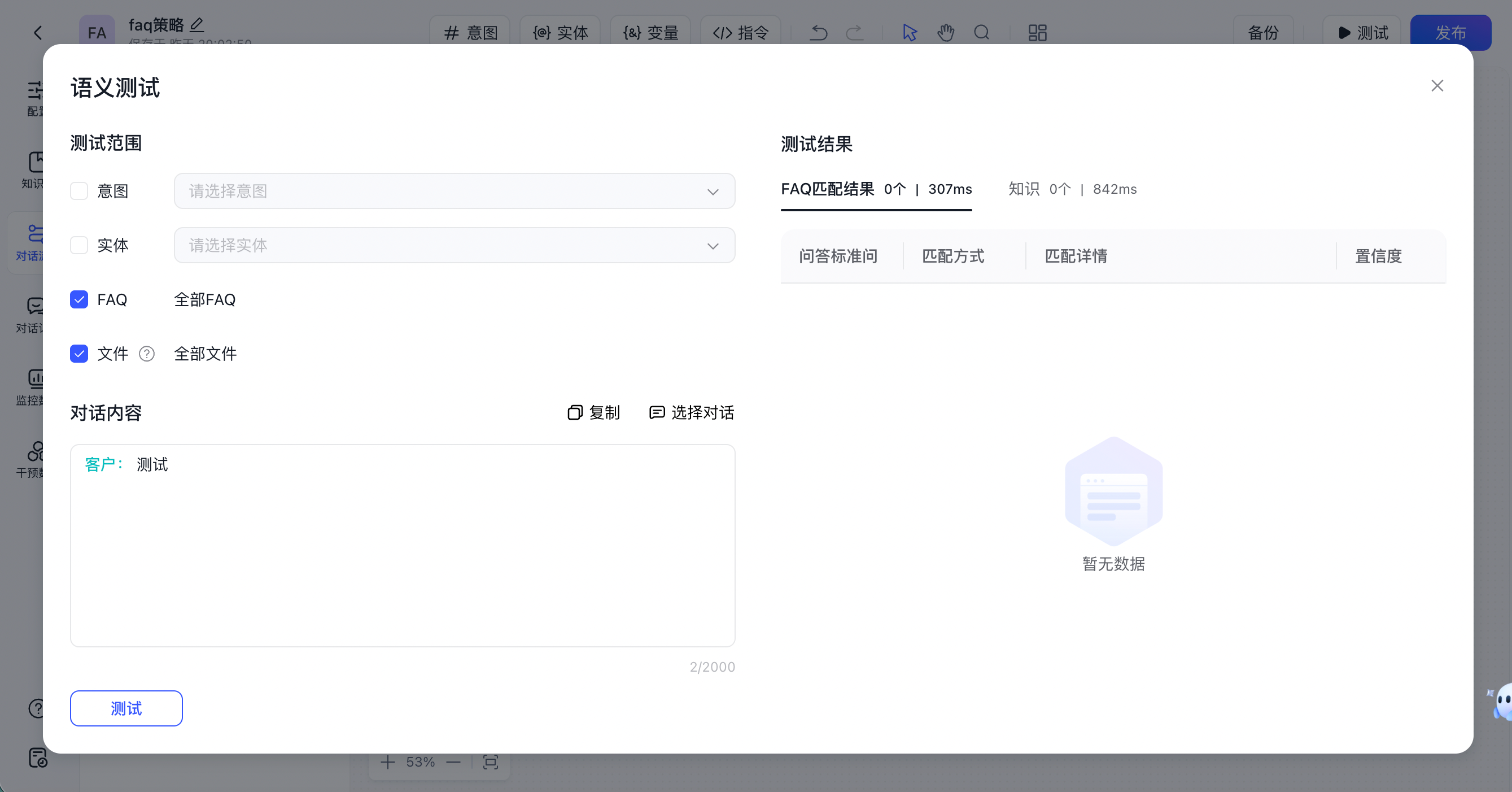Go back with the top-left arrow
Viewport: 1512px width, 792px height.
tap(38, 32)
